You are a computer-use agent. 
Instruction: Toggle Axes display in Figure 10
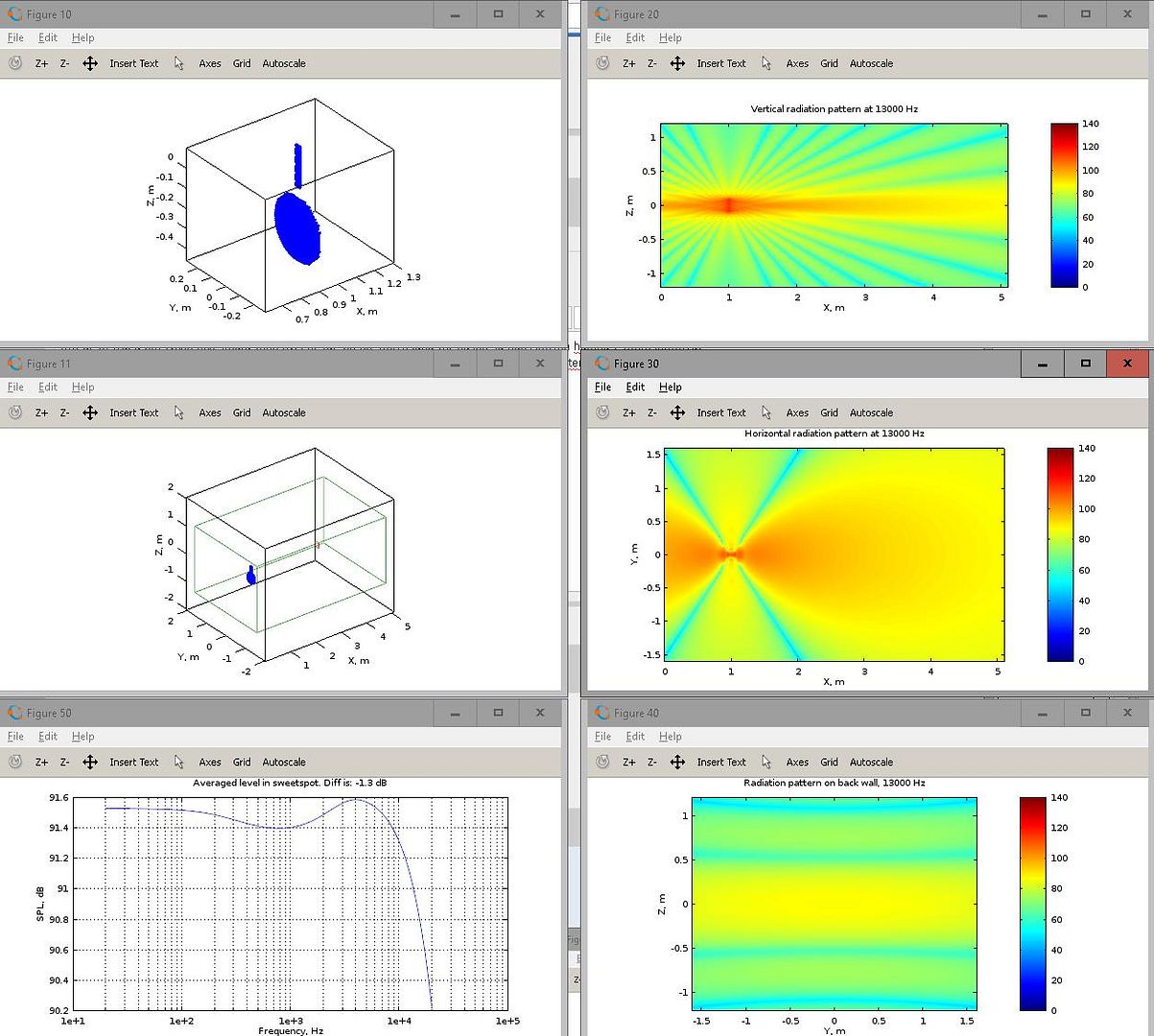tap(210, 63)
